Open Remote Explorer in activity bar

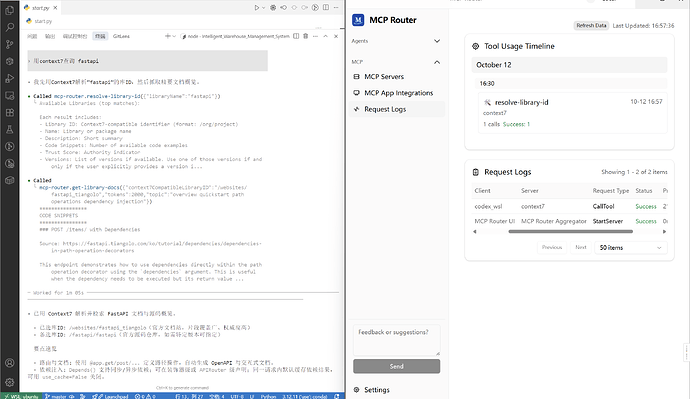click(x=9, y=95)
